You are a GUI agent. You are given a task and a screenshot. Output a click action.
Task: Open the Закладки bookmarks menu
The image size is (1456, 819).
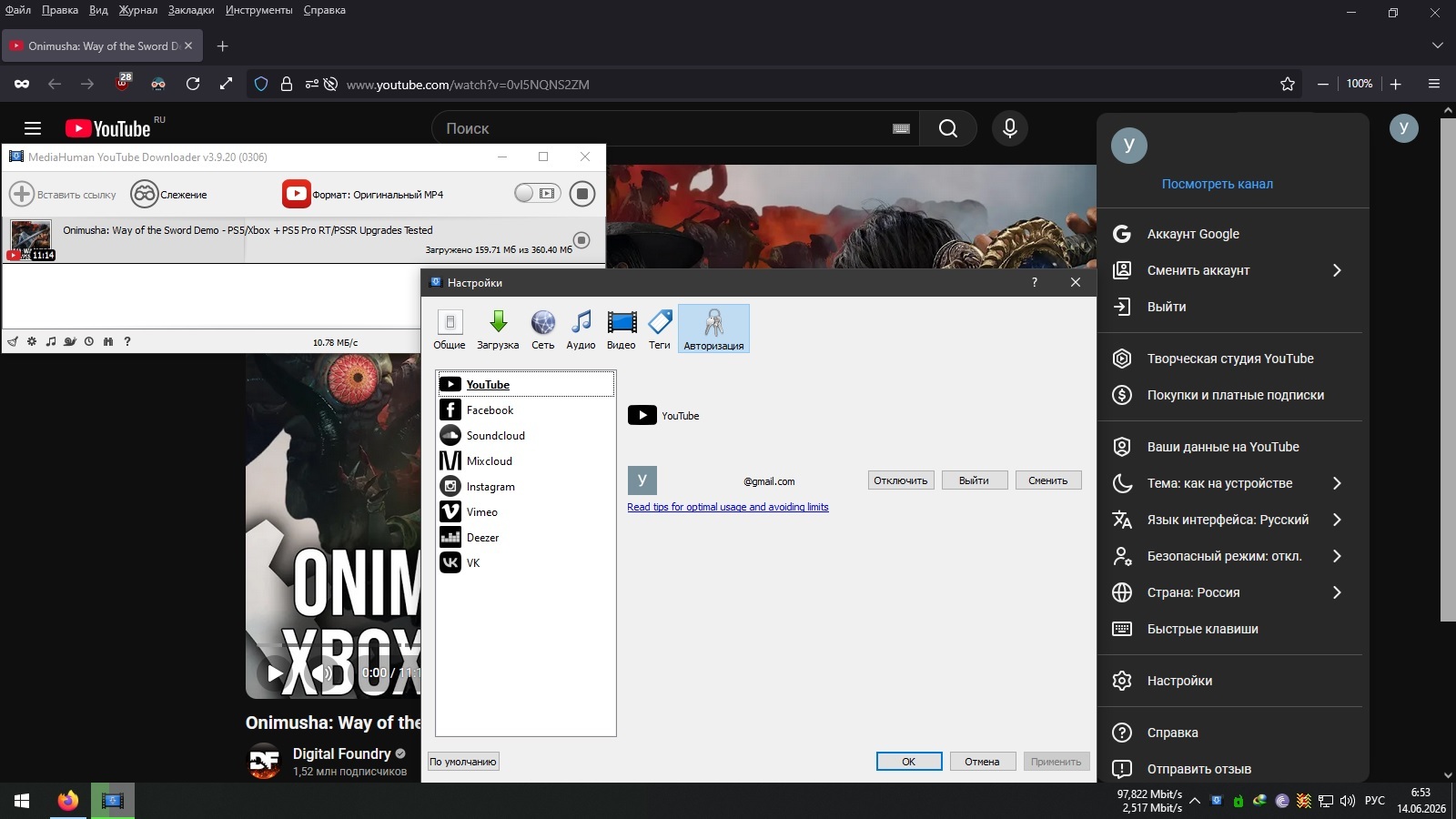point(191,10)
